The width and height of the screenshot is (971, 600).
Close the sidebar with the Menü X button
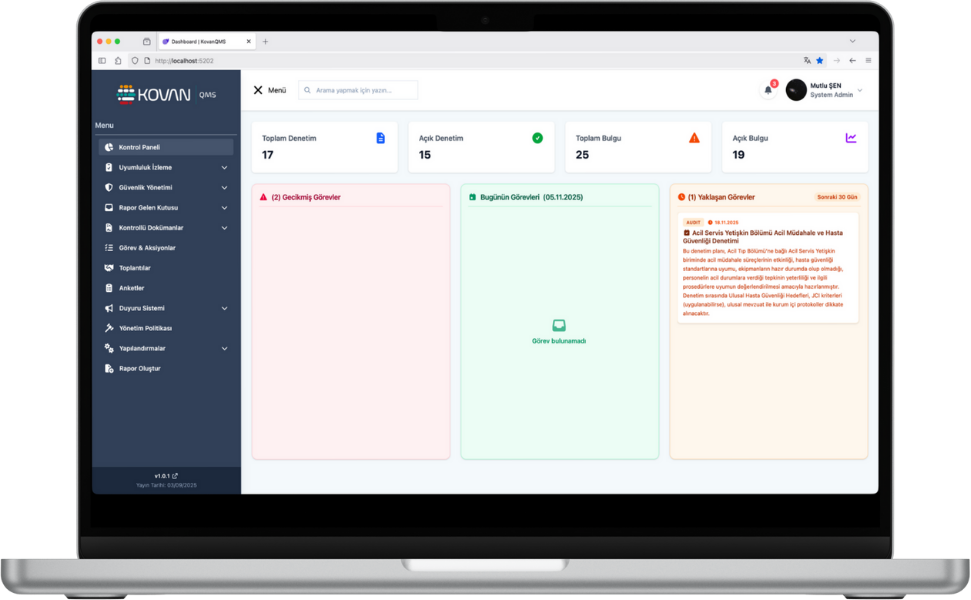point(258,90)
